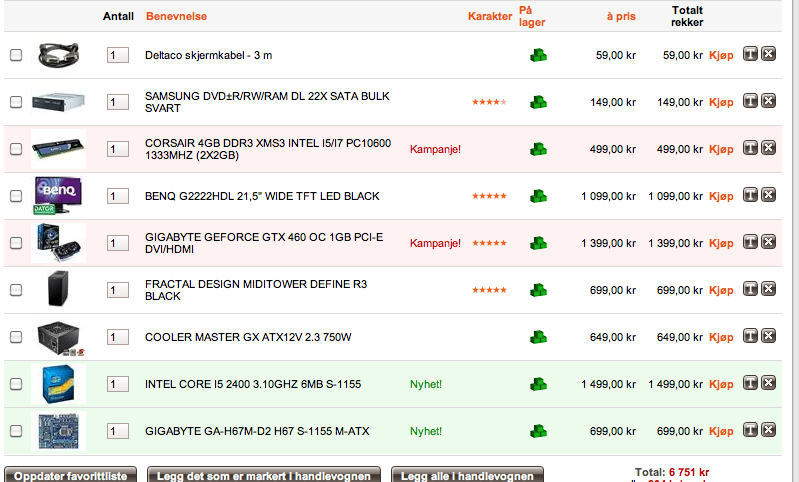Click star rating for Fractal Design case

(x=489, y=290)
